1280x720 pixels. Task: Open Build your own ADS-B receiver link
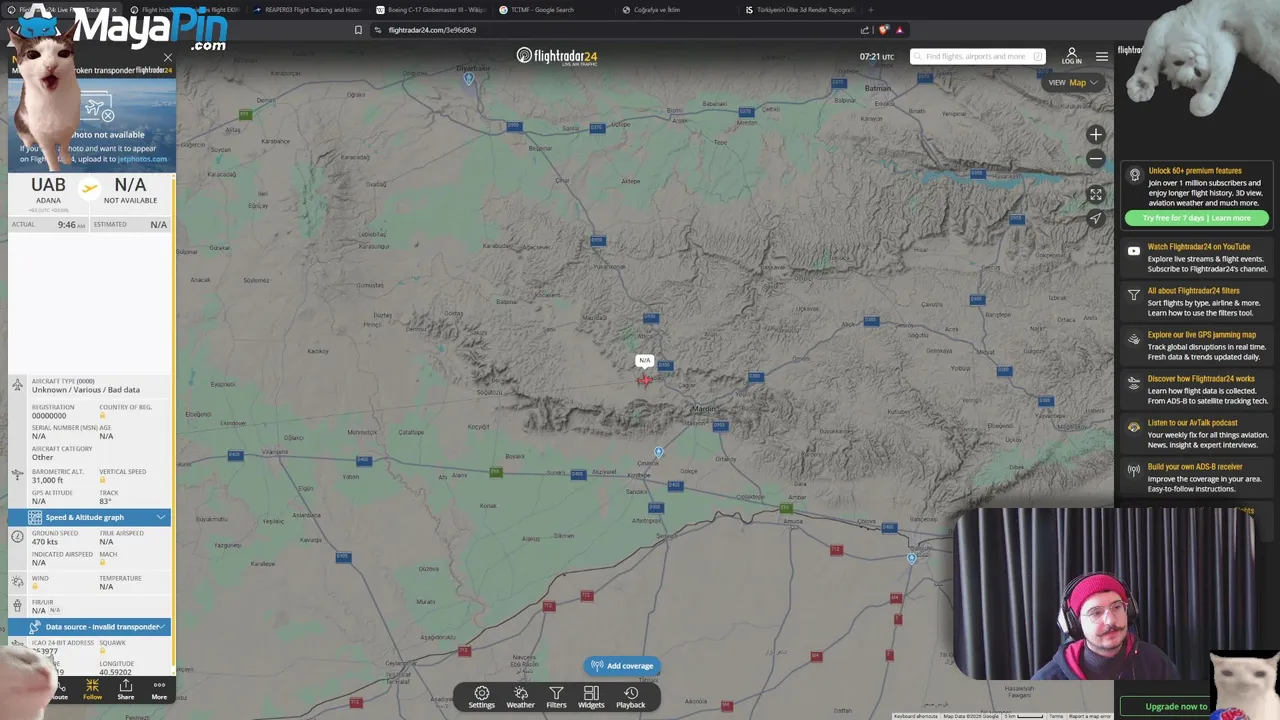[x=1196, y=467]
